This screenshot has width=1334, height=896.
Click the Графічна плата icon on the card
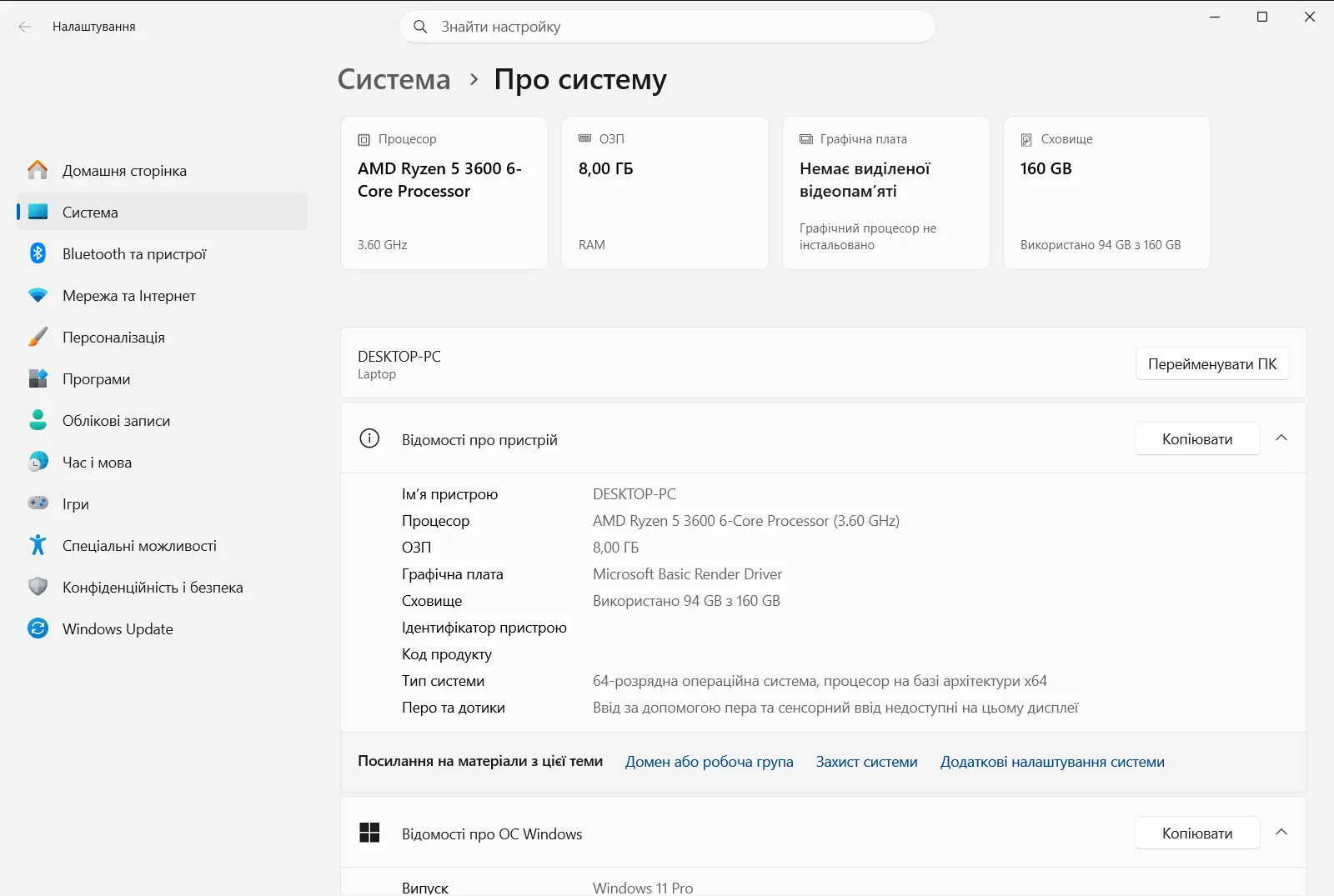tap(806, 139)
